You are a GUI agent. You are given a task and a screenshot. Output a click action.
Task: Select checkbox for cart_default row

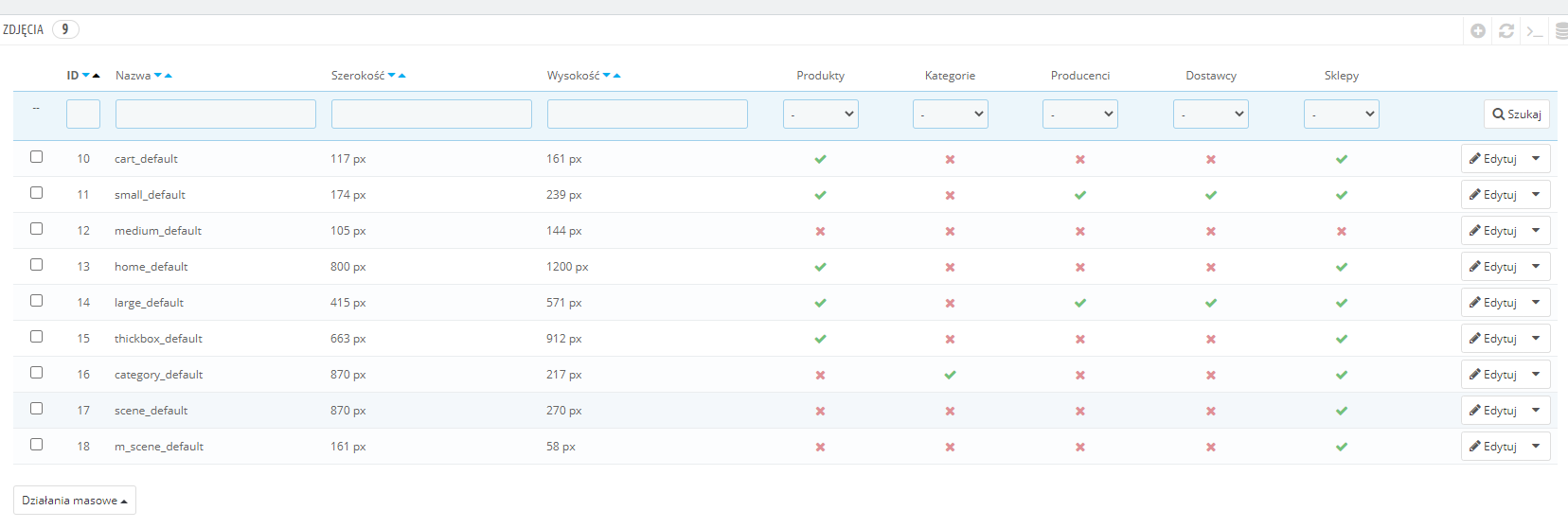pos(36,157)
